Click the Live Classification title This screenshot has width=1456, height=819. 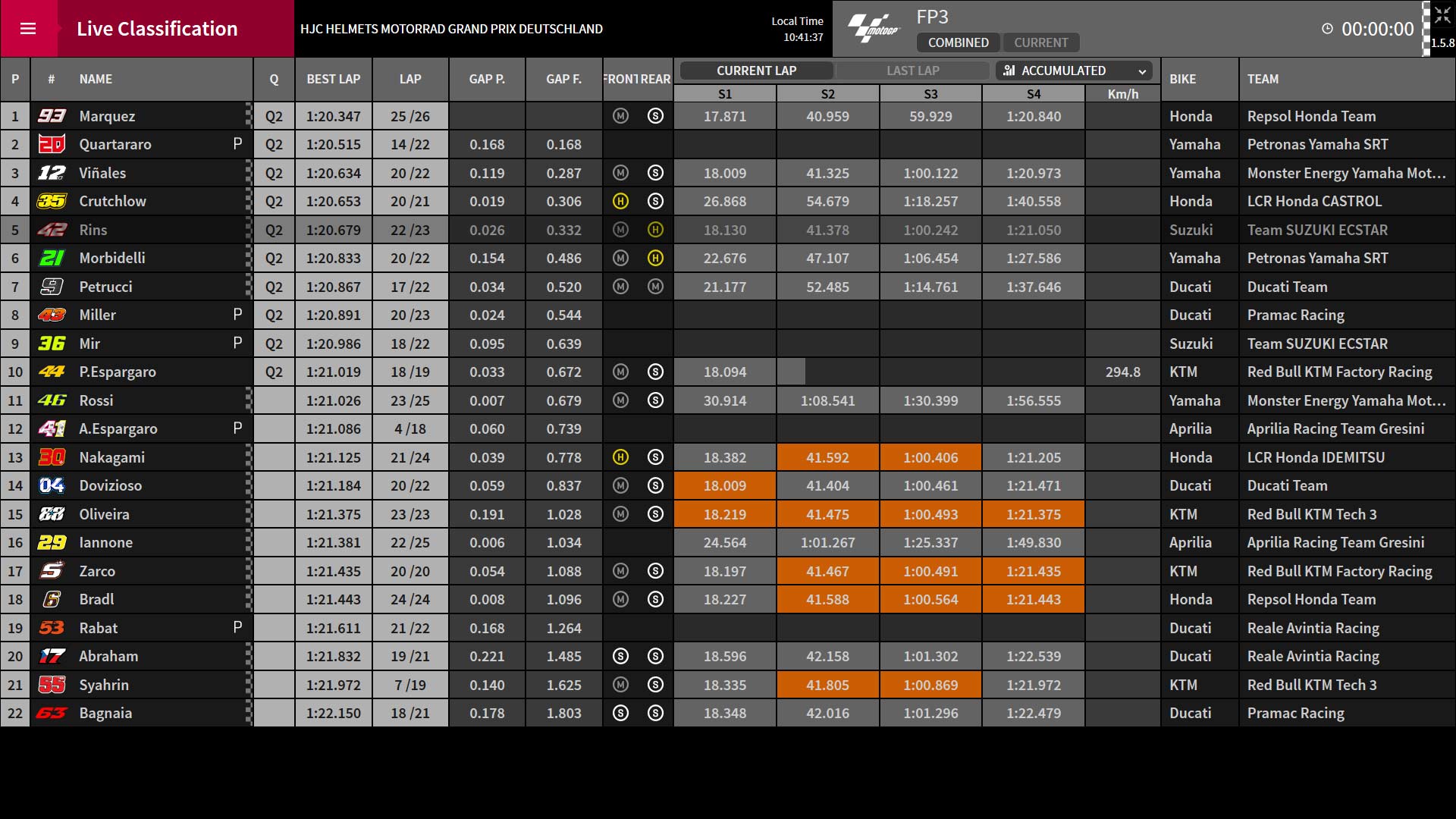click(157, 29)
